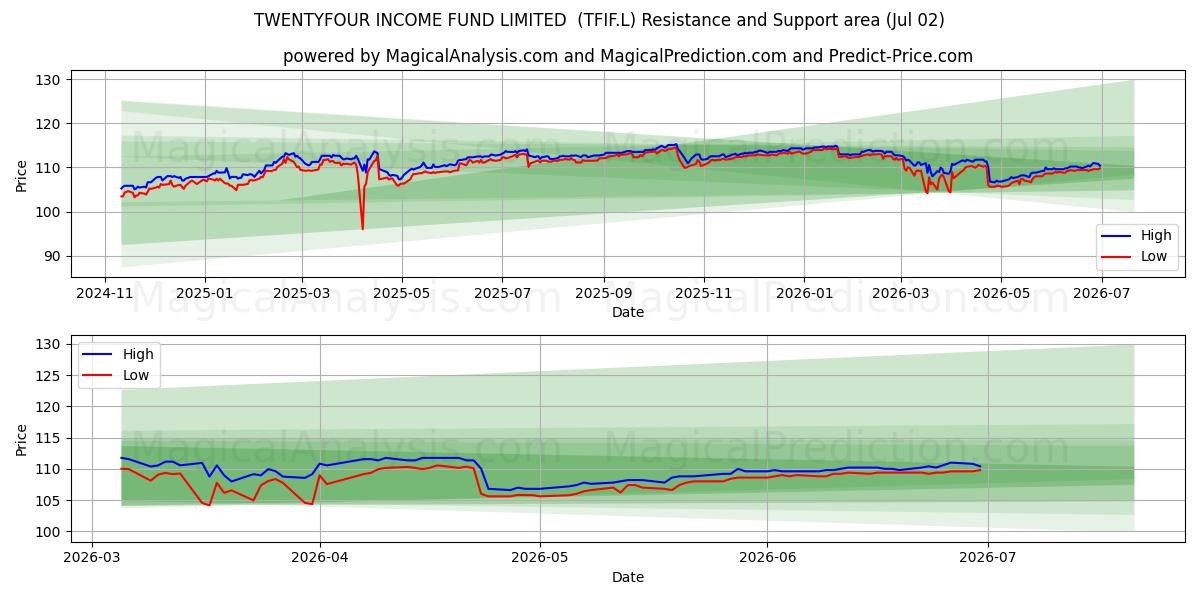This screenshot has width=1200, height=600.
Task: Click the 2026-05 tick label in the top chart
Action: pyautogui.click(x=1000, y=295)
